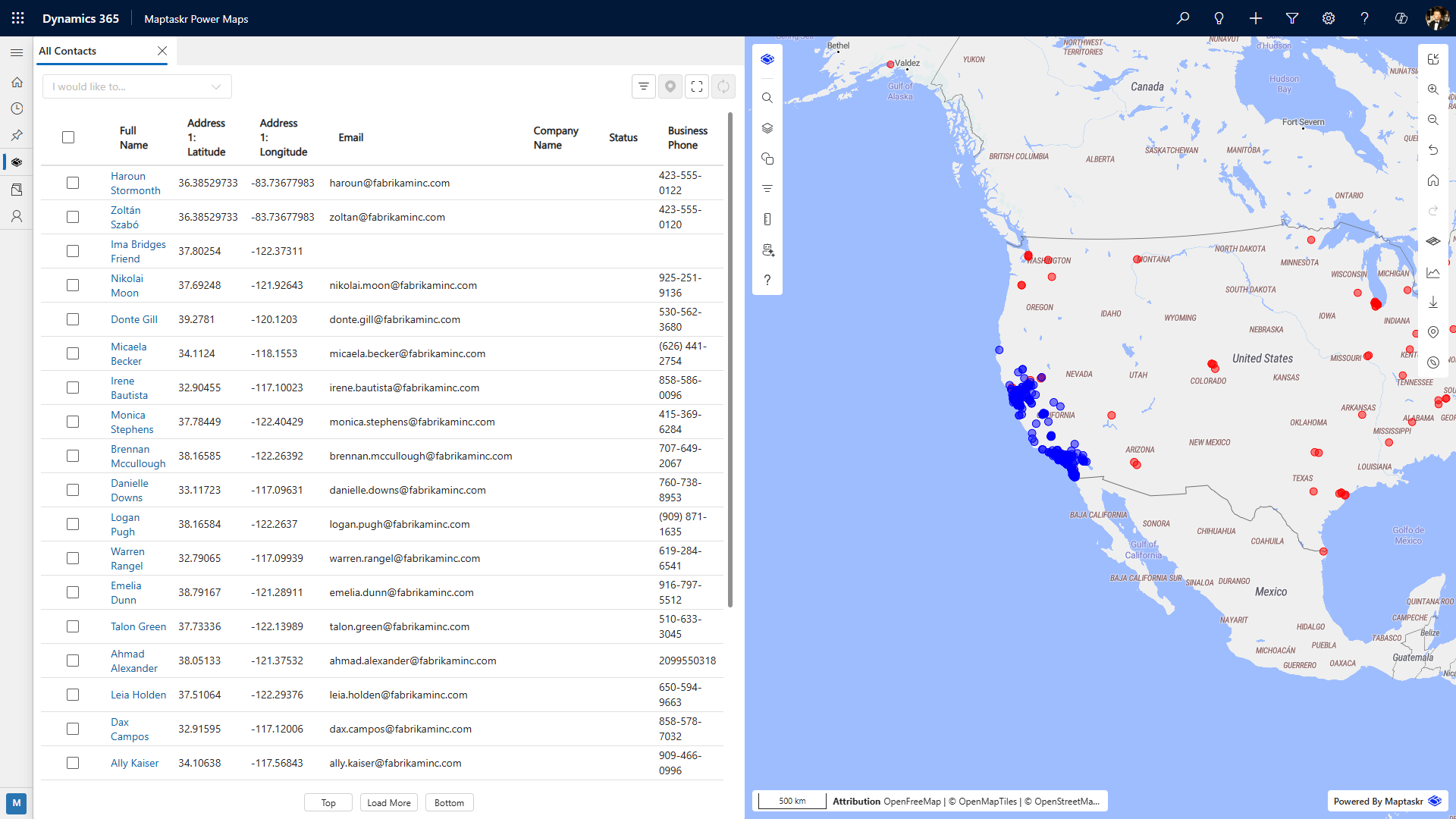Viewport: 1456px width, 819px height.
Task: Click the map search magnifier icon
Action: tap(767, 98)
